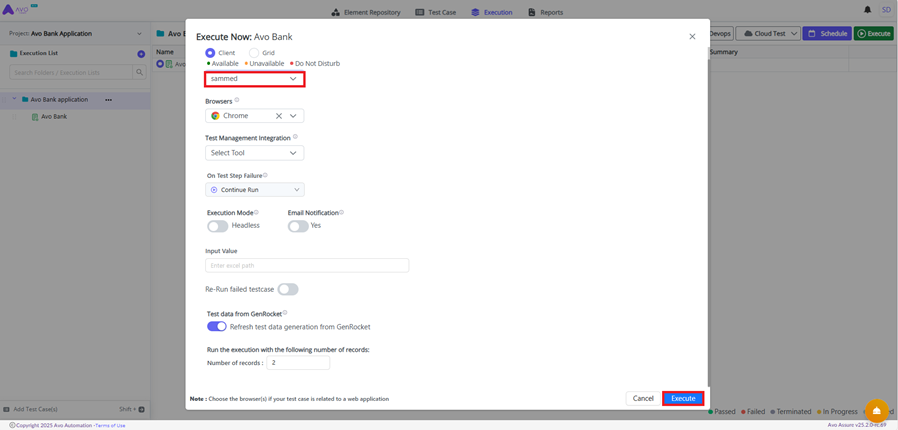Switch to Reports tab
898x430 pixels.
tap(546, 12)
